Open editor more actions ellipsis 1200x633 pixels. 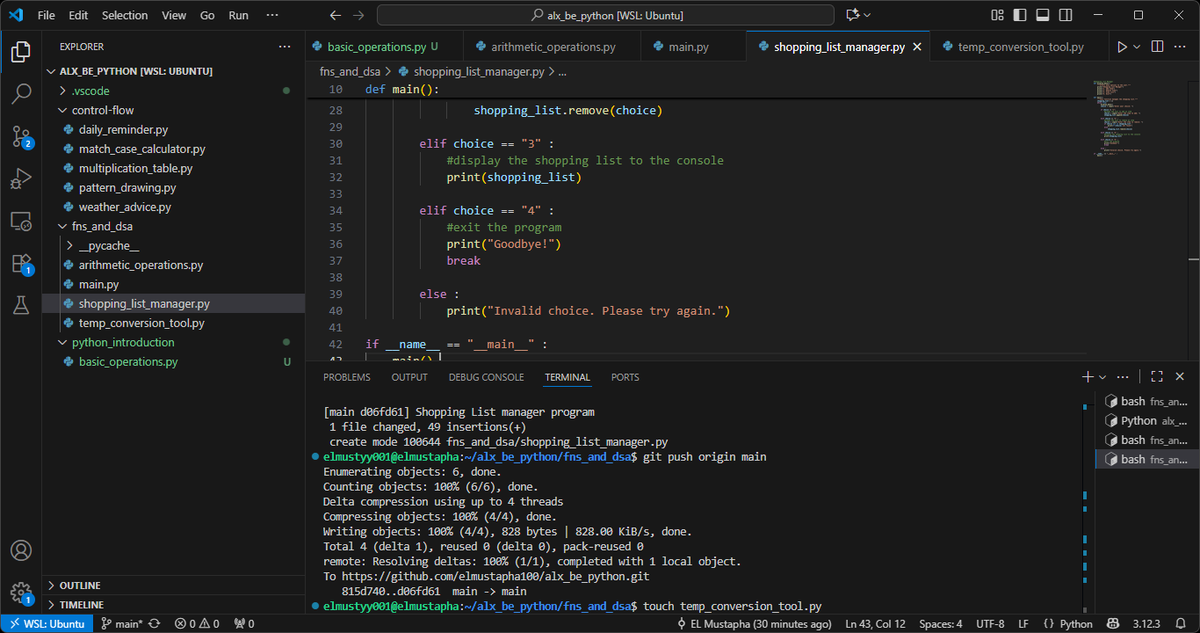click(x=1181, y=47)
